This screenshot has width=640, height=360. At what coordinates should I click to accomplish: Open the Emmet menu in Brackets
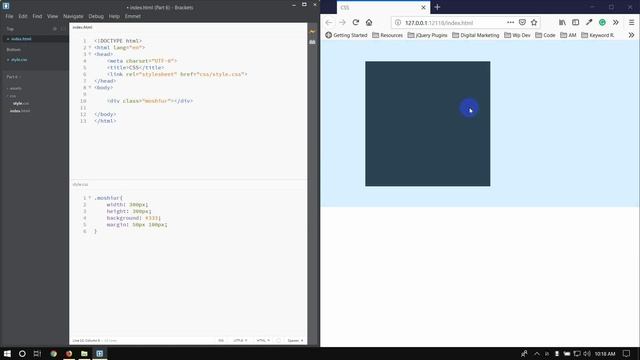coord(133,16)
